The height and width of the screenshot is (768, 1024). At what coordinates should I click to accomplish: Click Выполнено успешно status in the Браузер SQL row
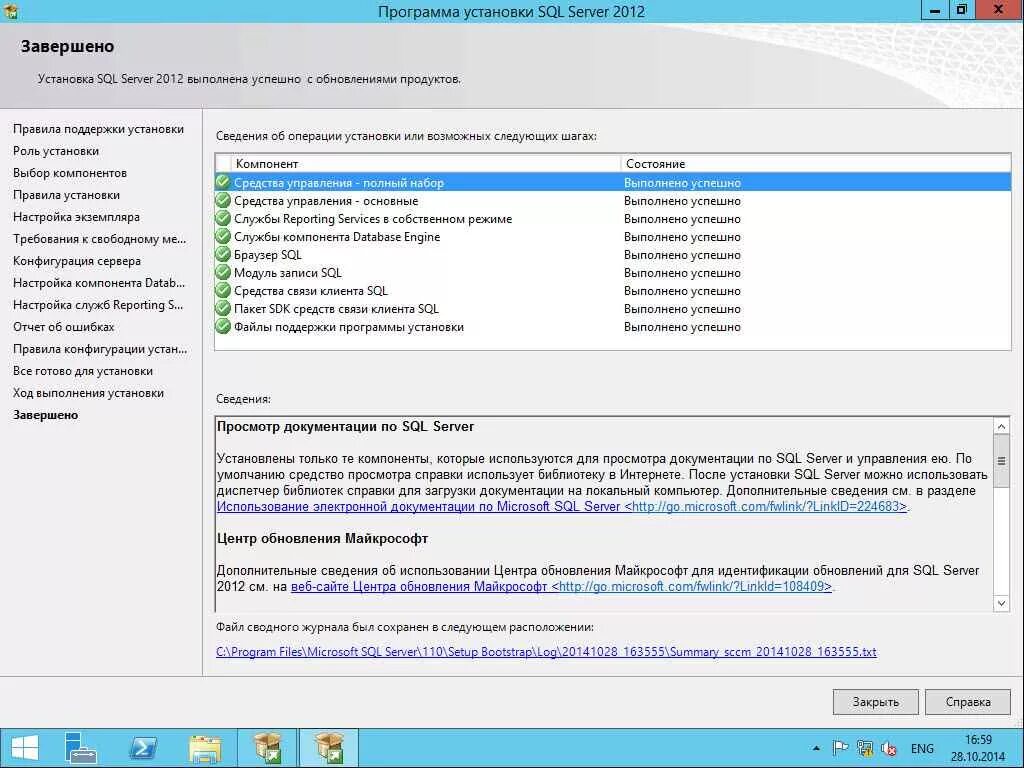pos(682,255)
